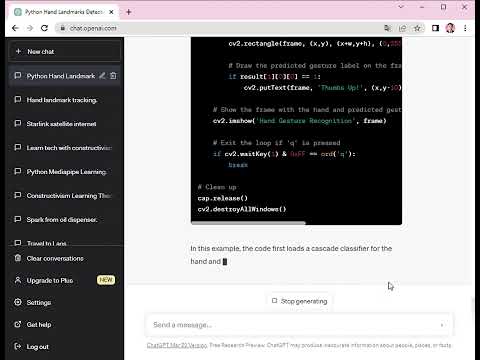The height and width of the screenshot is (360, 480).
Task: Click the send message arrow icon
Action: (442, 325)
